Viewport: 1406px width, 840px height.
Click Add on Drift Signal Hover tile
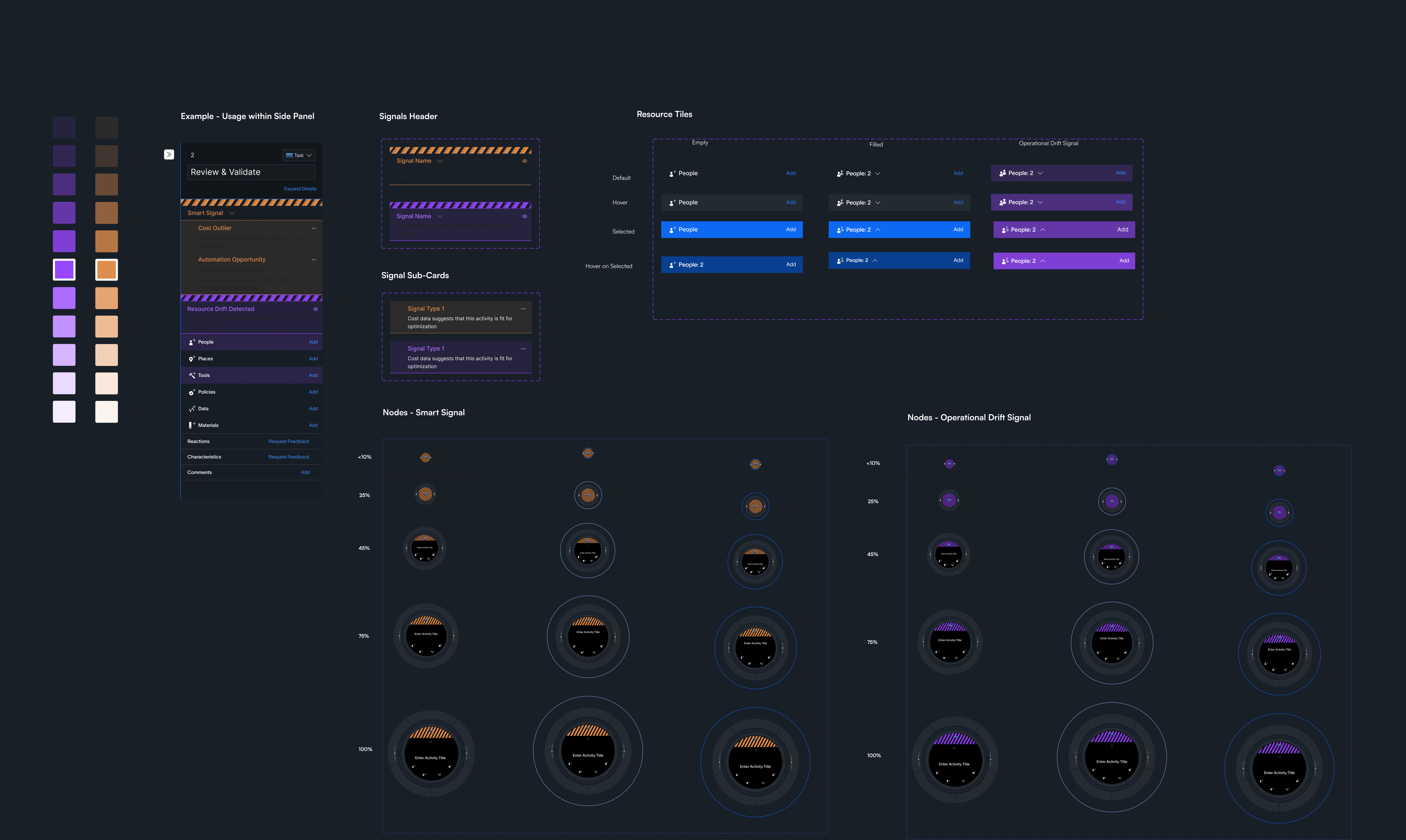pos(1121,202)
